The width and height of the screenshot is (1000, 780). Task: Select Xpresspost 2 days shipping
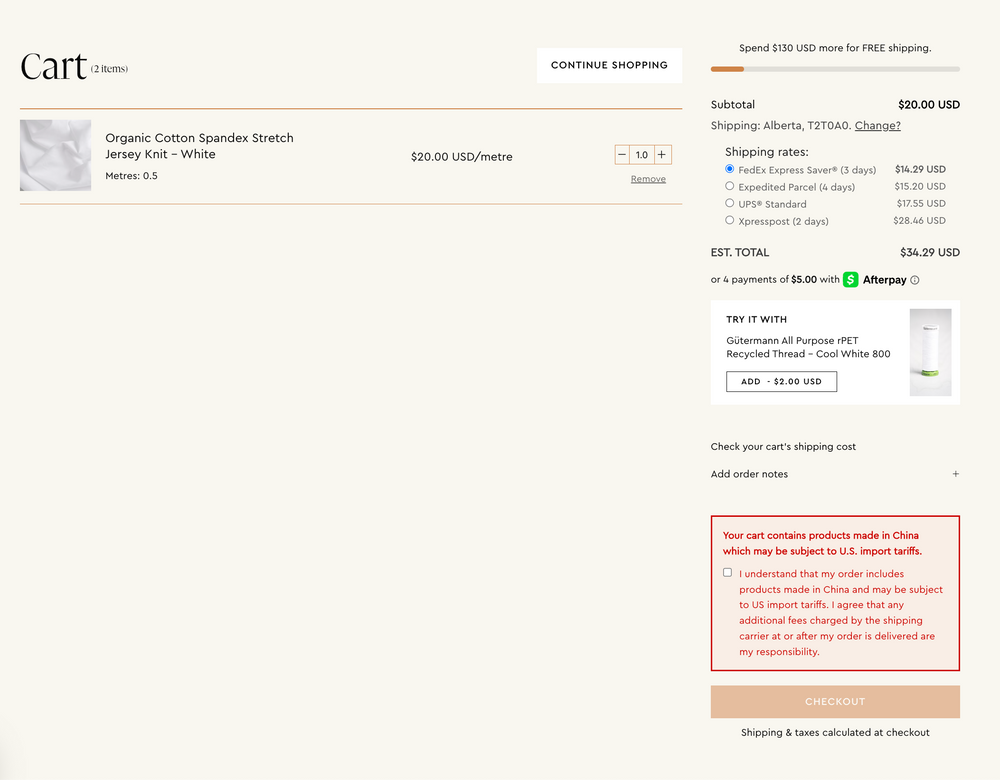point(730,220)
